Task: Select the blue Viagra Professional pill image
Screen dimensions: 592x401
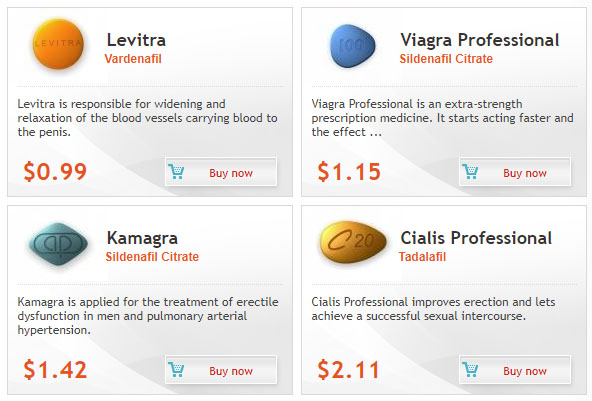Action: pyautogui.click(x=352, y=46)
